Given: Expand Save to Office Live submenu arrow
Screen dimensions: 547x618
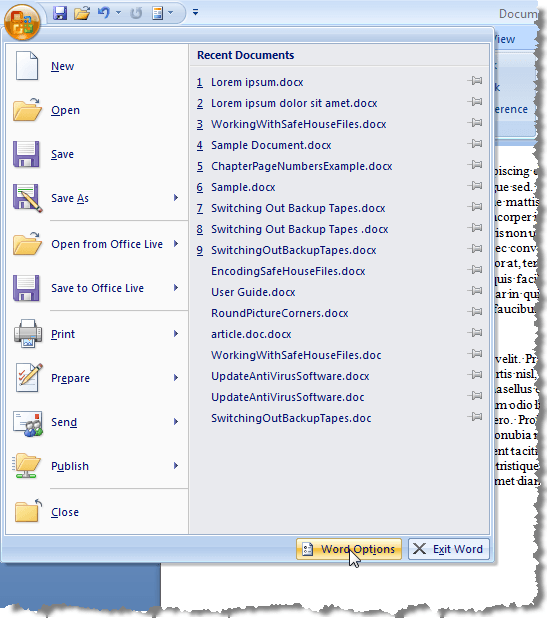Looking at the screenshot, I should [x=176, y=288].
